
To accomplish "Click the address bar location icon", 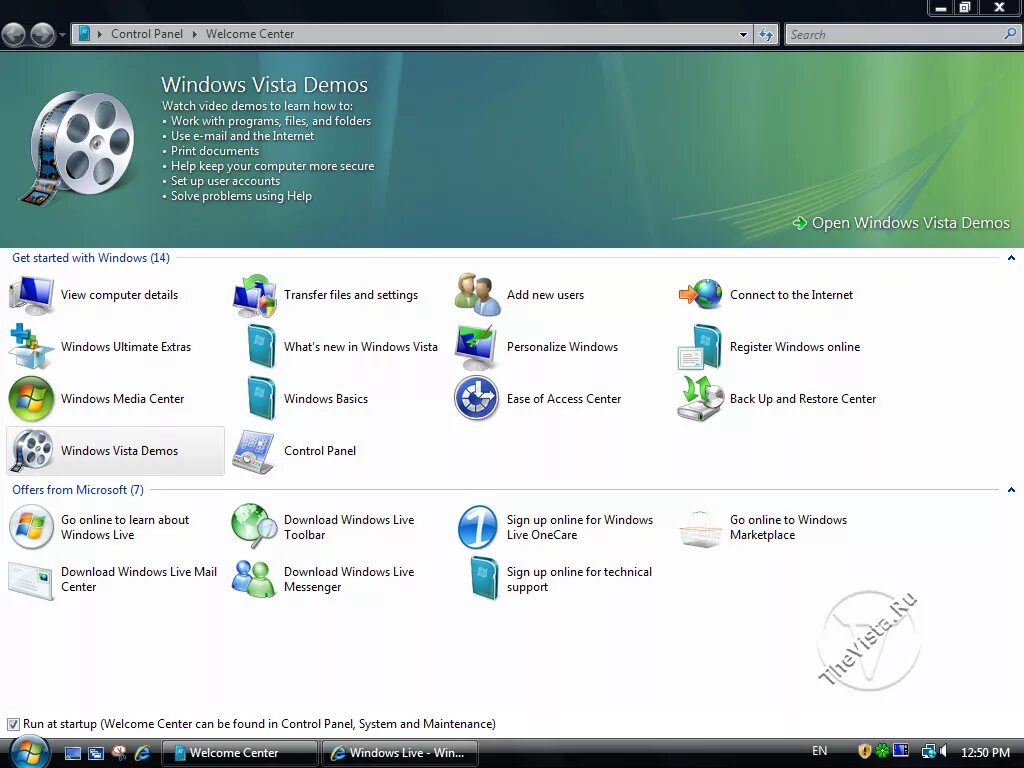I will click(x=84, y=34).
